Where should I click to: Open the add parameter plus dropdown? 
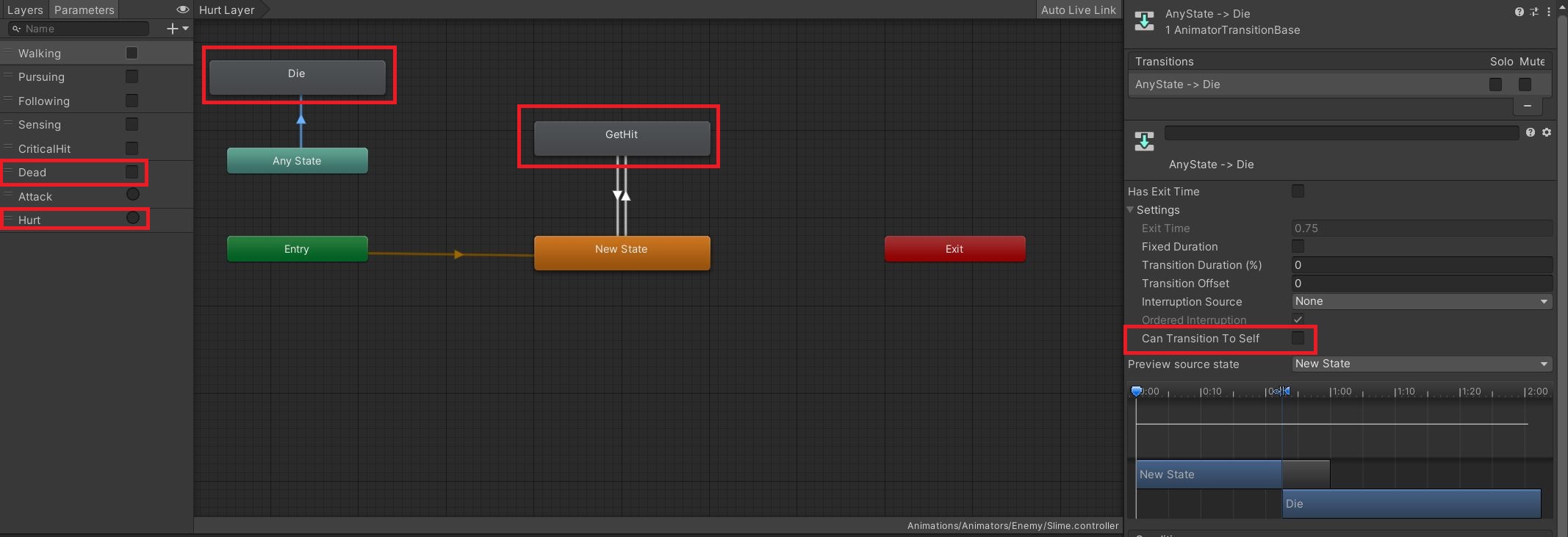[x=177, y=29]
